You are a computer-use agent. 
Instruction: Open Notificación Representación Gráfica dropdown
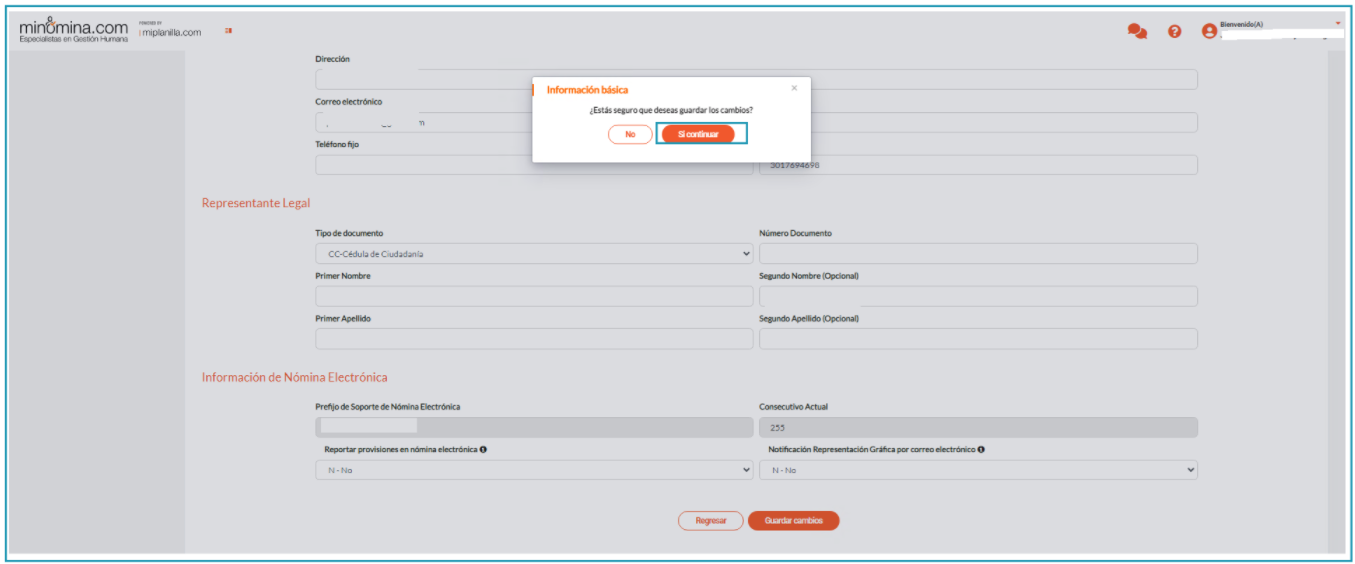point(977,470)
